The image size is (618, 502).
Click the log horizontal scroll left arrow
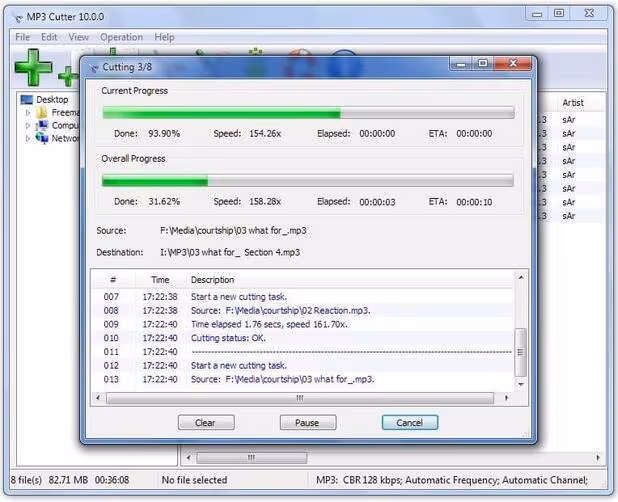click(98, 398)
